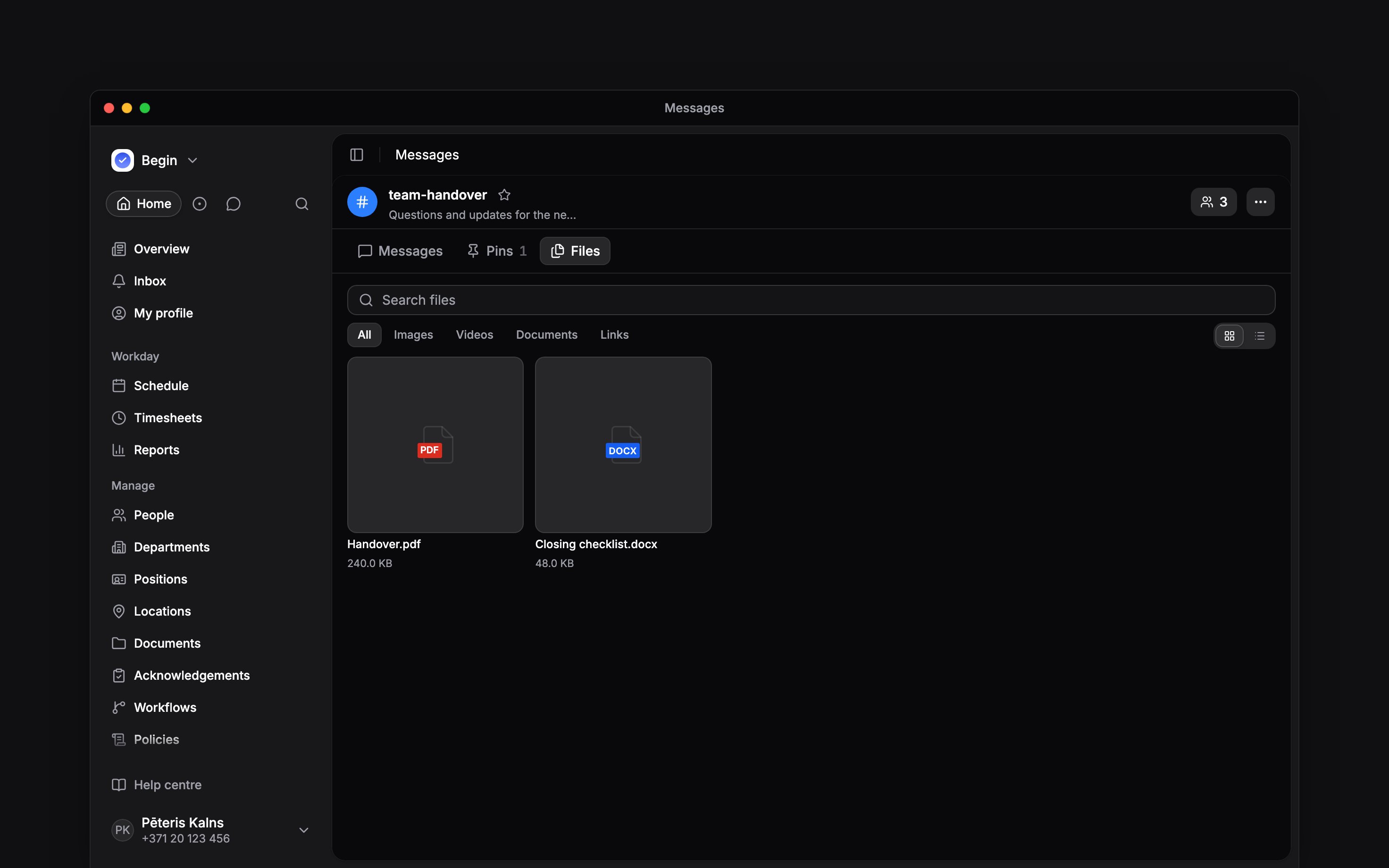Screen dimensions: 1389x868
Task: Click the Policies scroll icon
Action: coord(119,740)
